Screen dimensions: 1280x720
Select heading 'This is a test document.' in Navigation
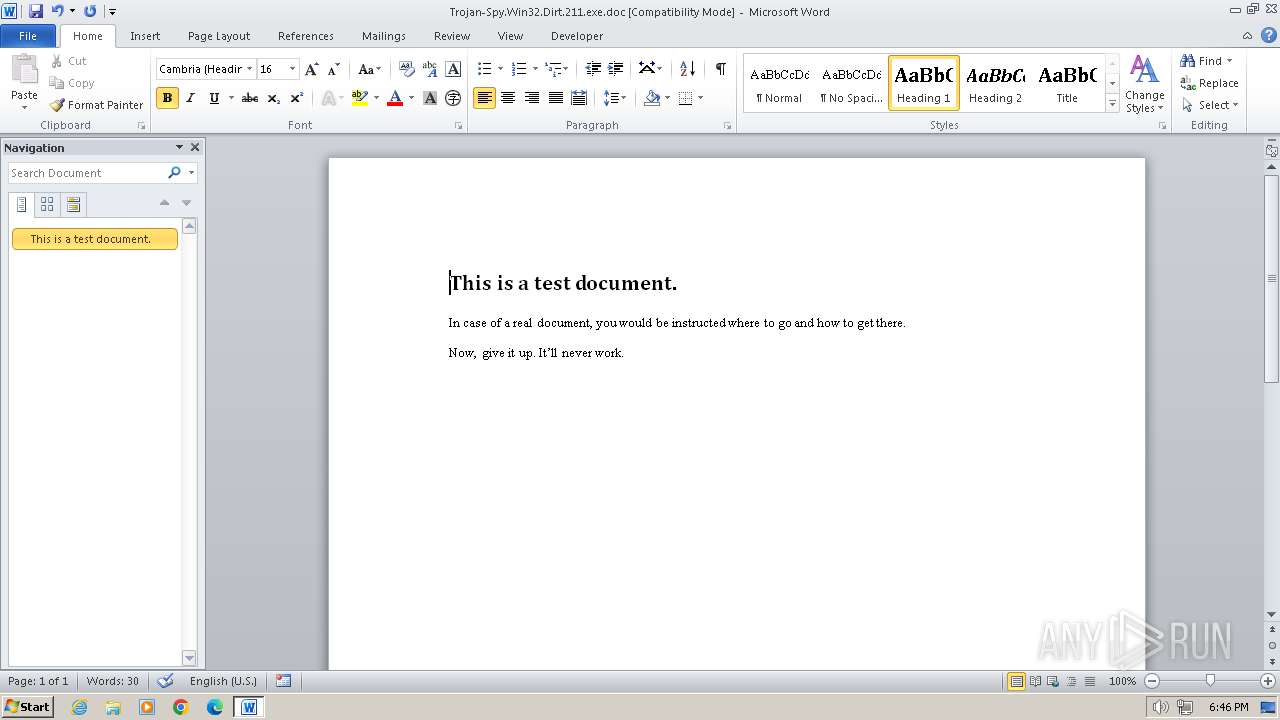click(95, 239)
